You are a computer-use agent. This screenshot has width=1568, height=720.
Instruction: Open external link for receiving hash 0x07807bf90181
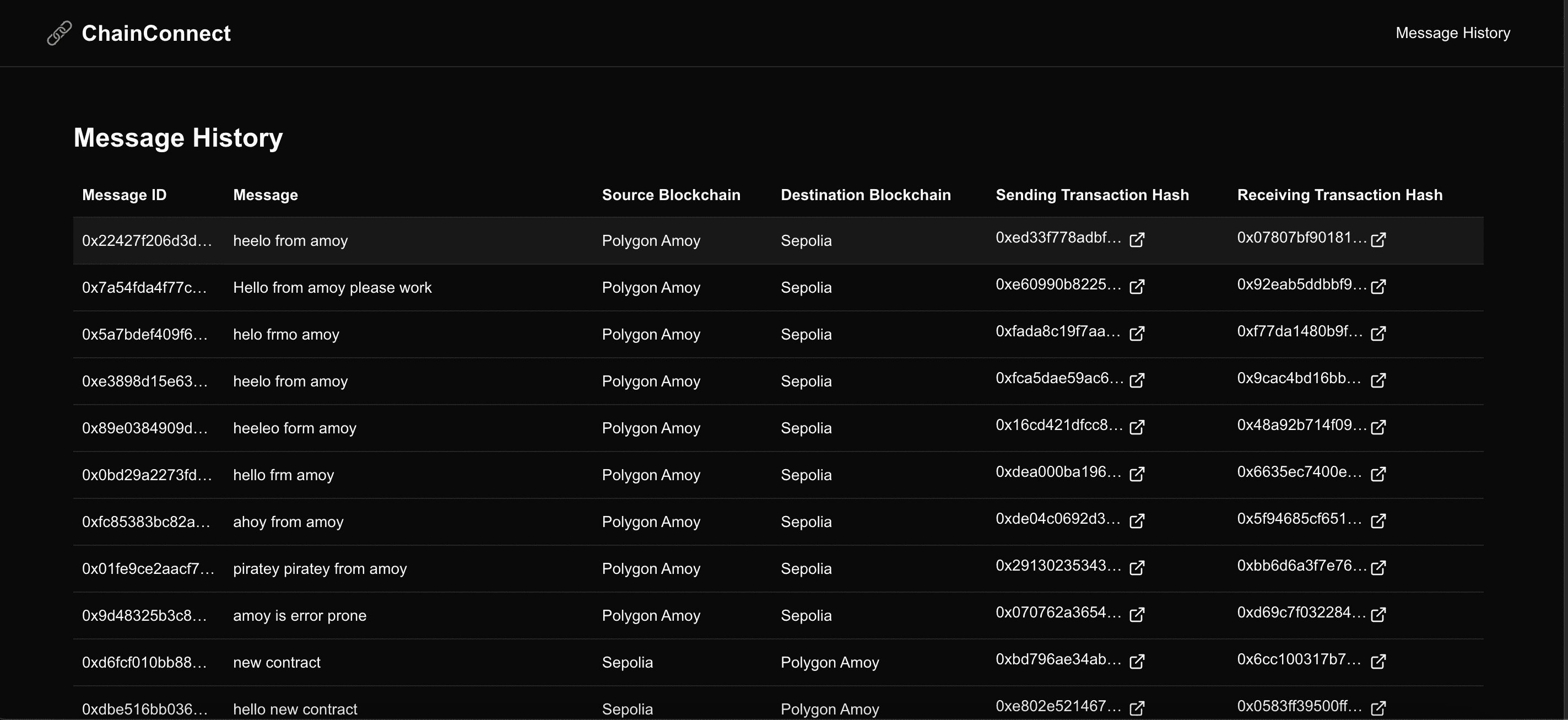pyautogui.click(x=1378, y=239)
